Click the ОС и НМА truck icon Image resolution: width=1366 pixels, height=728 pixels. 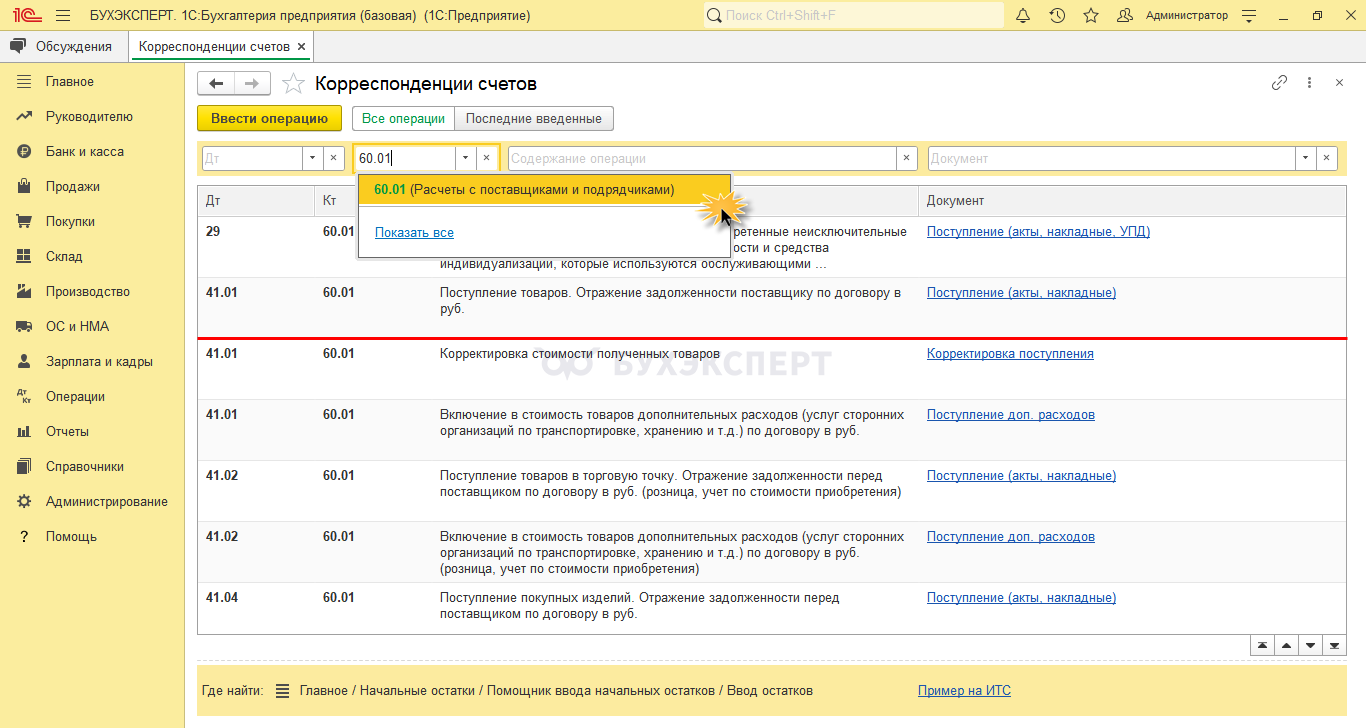click(24, 327)
